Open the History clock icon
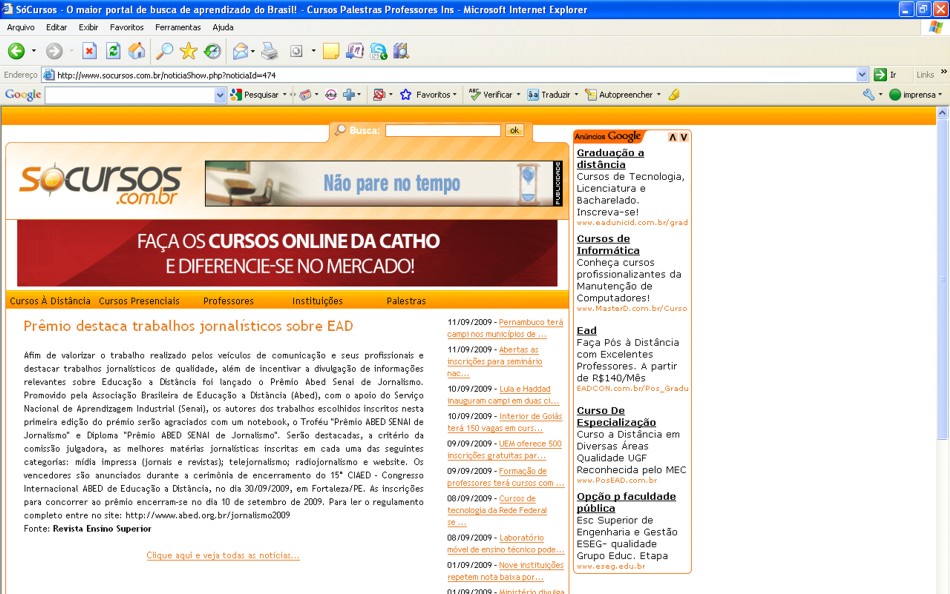The height and width of the screenshot is (594, 950). pyautogui.click(x=213, y=51)
